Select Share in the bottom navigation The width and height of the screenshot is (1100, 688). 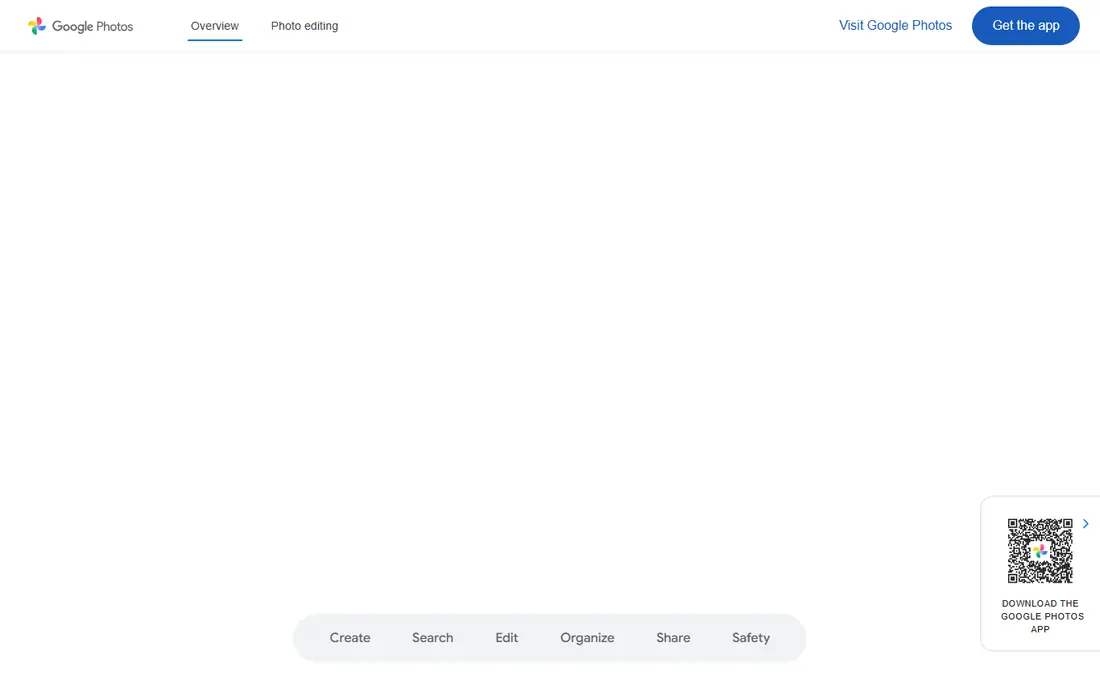[x=673, y=638]
